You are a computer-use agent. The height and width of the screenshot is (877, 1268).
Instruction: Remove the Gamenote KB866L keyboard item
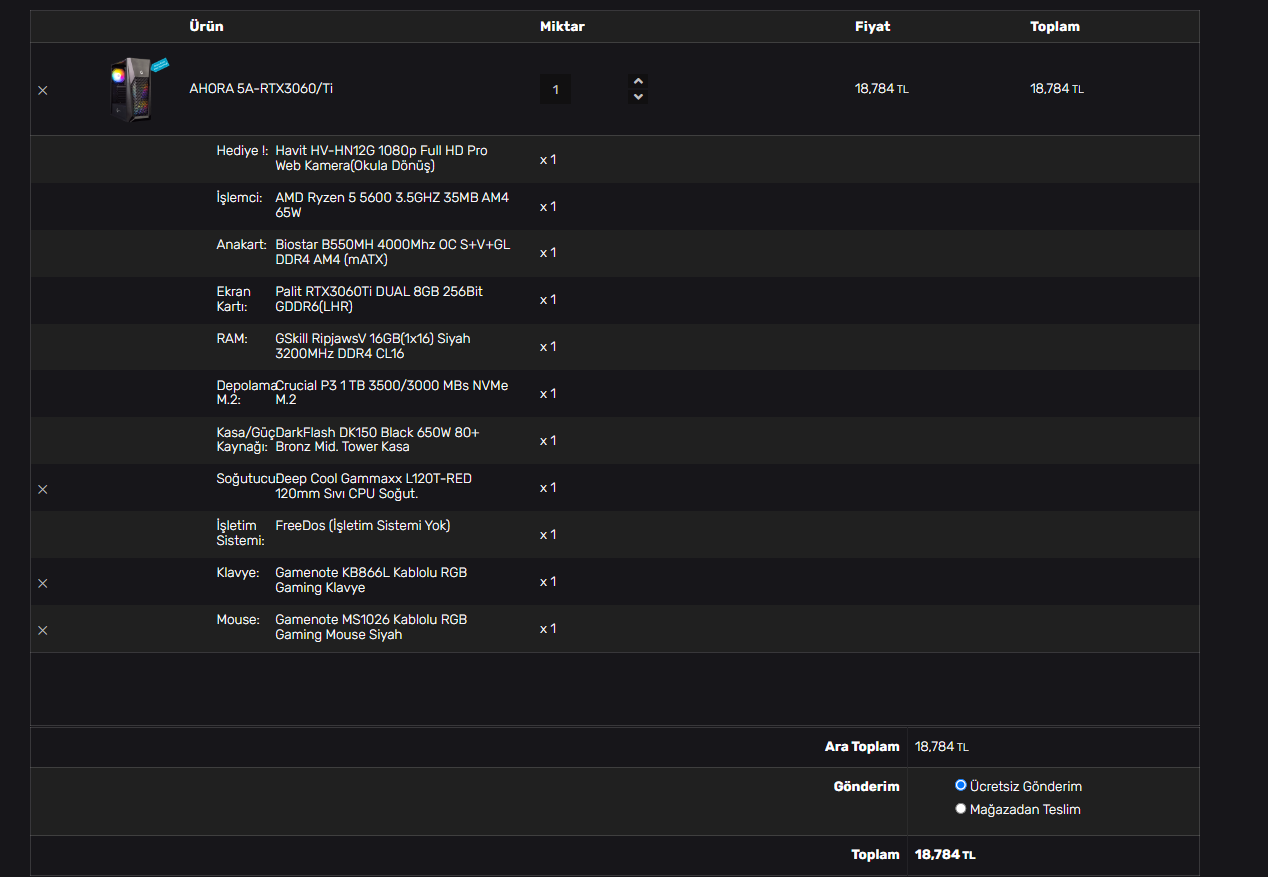click(42, 583)
